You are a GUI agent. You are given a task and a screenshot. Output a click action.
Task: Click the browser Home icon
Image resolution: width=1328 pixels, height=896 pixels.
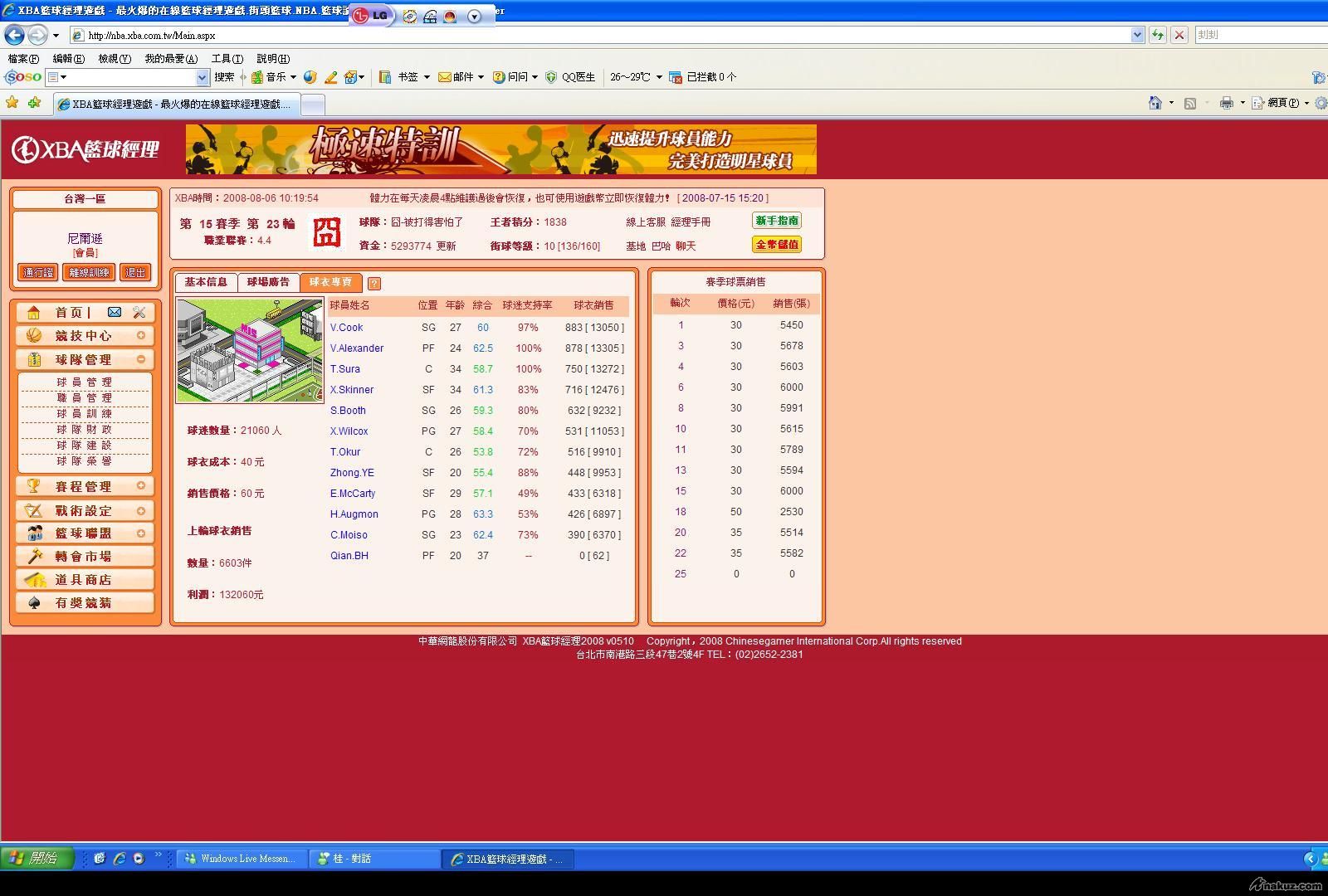[x=1155, y=103]
